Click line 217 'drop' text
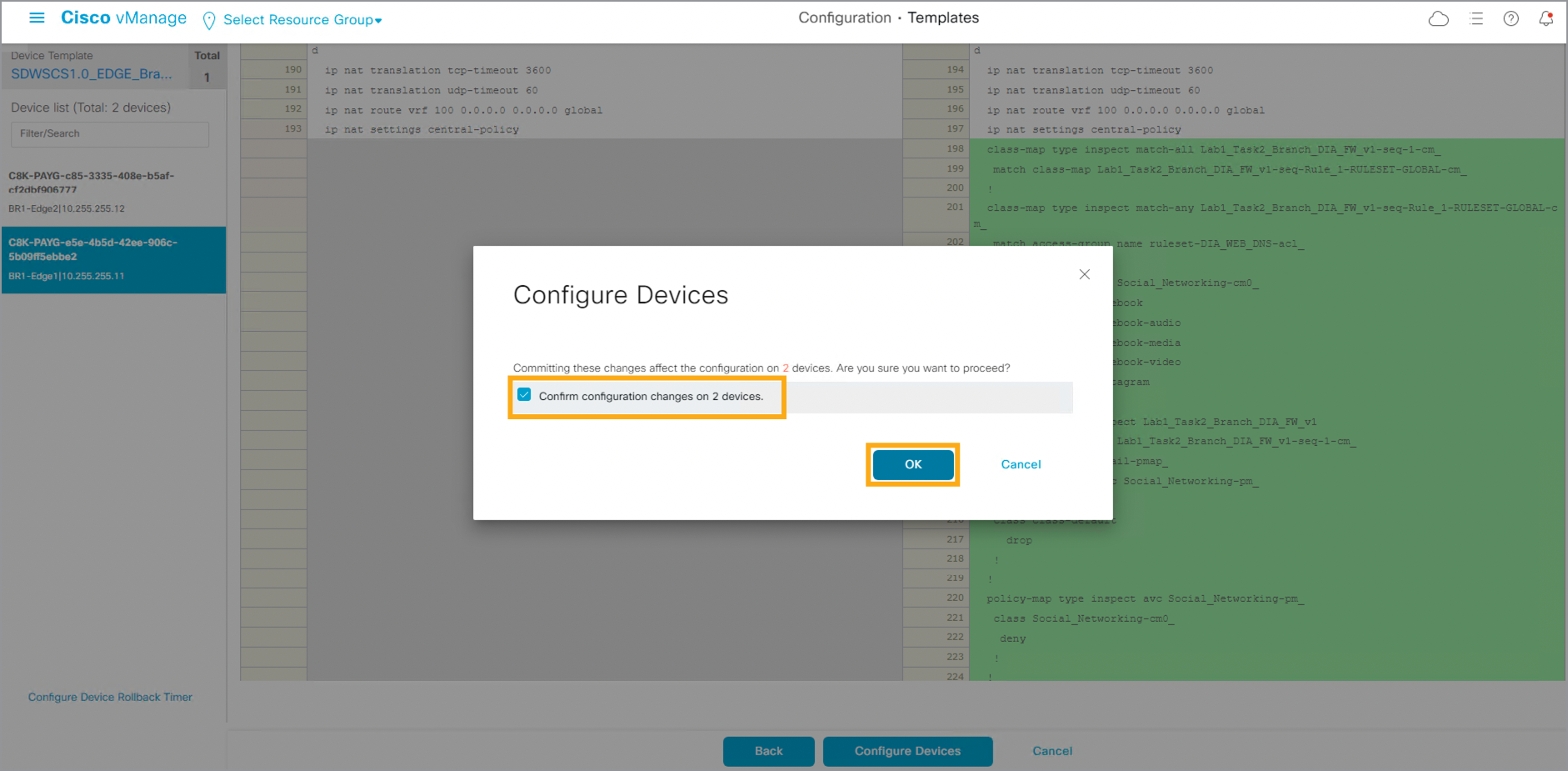Image resolution: width=1568 pixels, height=771 pixels. tap(1019, 541)
